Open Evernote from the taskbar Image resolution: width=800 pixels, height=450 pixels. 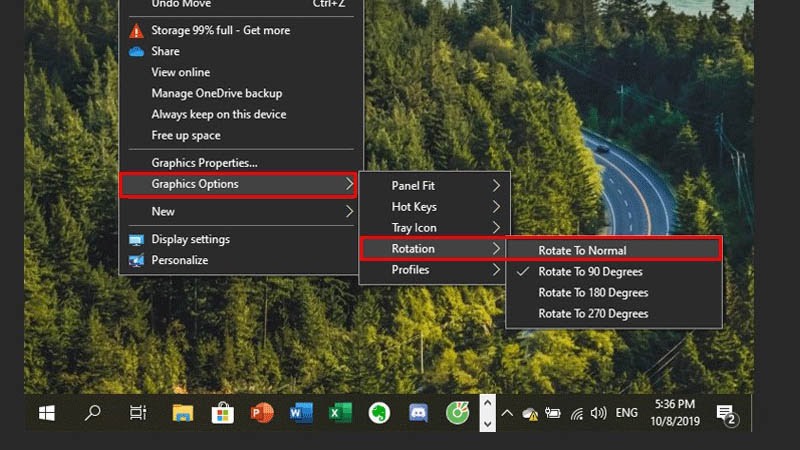tap(379, 412)
